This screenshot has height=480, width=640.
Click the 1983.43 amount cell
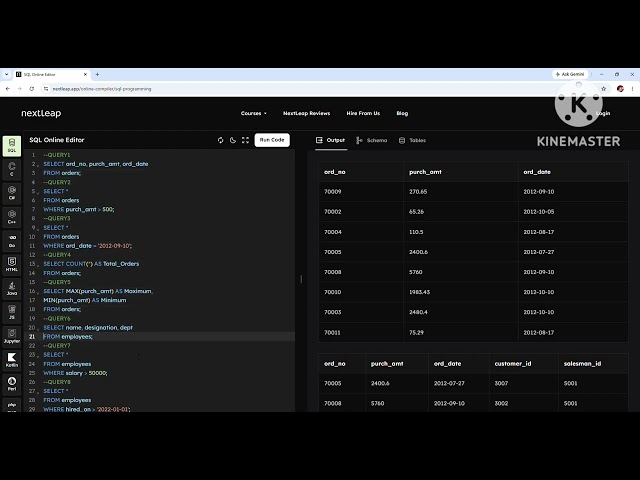tap(420, 292)
